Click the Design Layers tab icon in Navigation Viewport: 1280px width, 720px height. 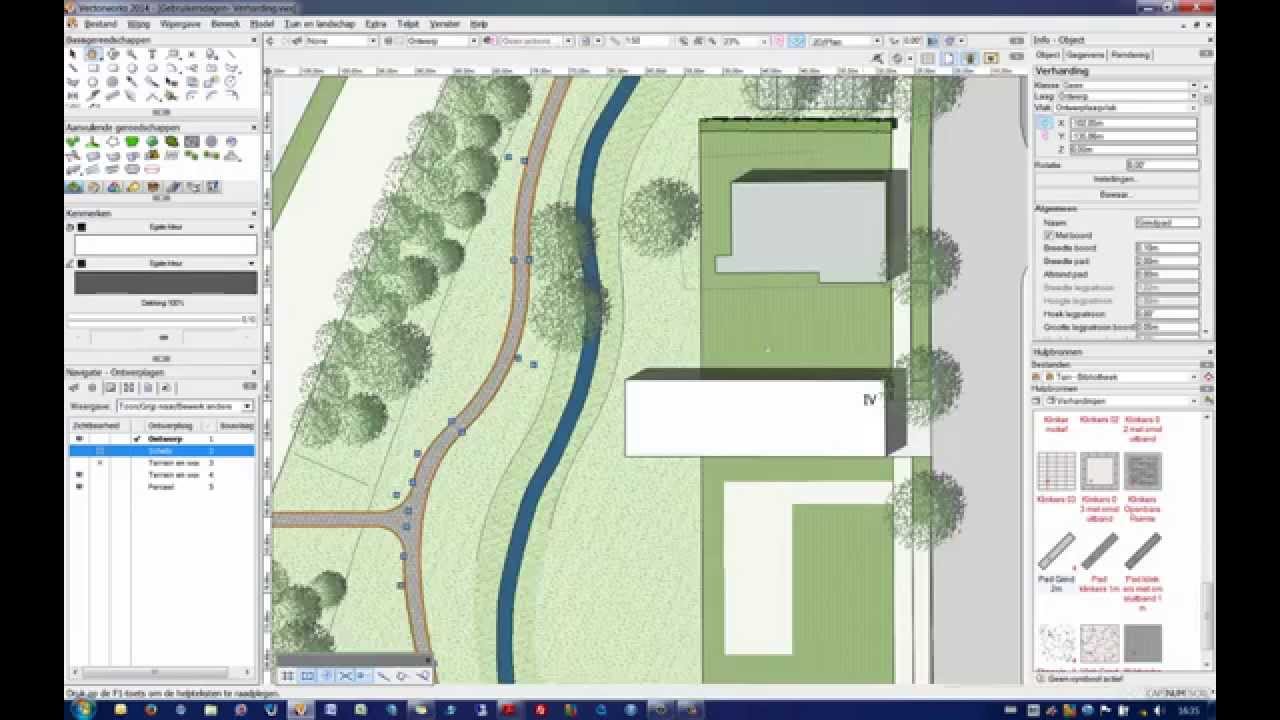92,387
